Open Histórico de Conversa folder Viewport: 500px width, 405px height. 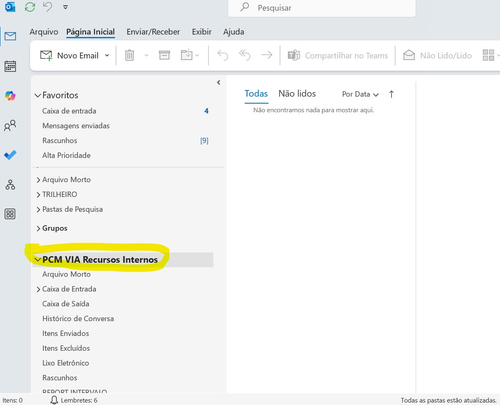78,319
